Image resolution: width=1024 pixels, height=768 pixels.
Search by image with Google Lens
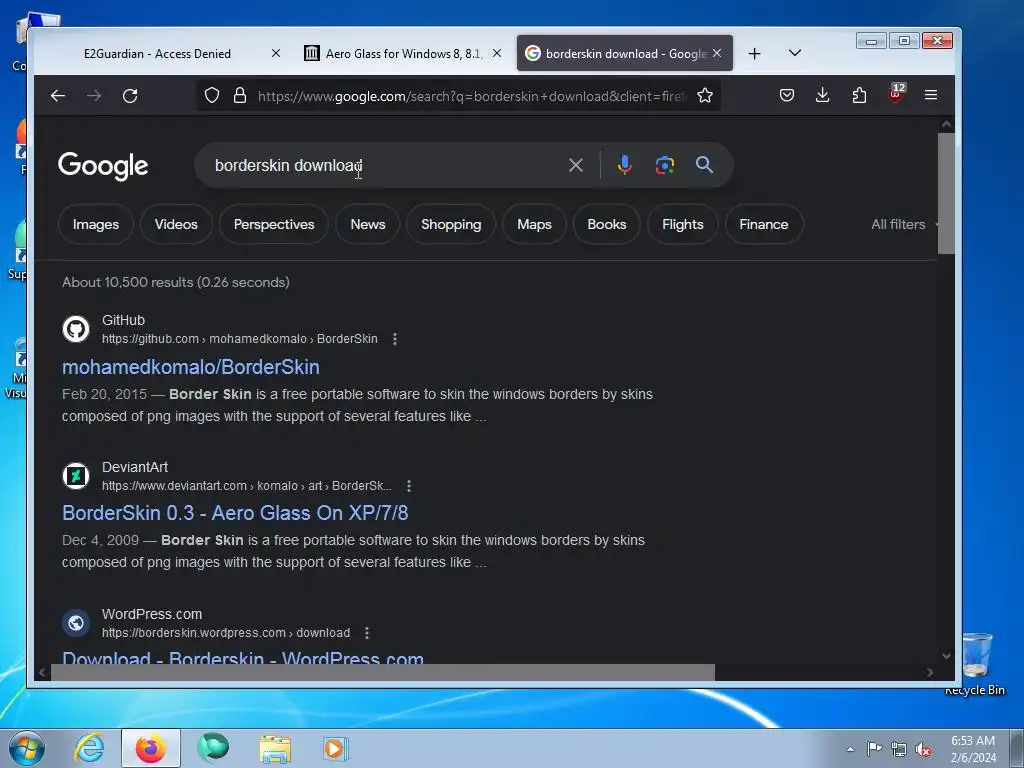coord(665,165)
